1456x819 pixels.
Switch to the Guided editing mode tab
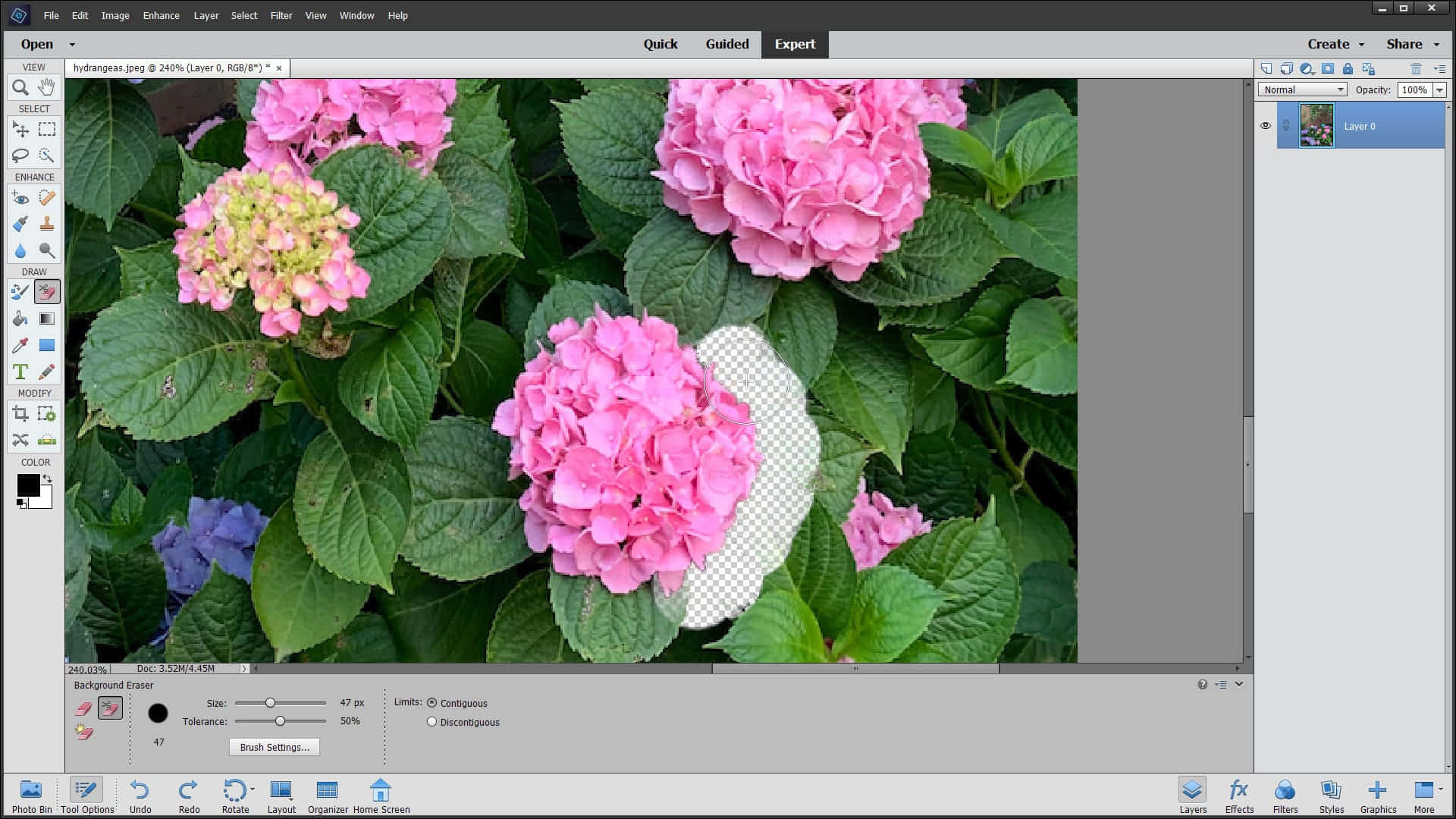[x=727, y=43]
